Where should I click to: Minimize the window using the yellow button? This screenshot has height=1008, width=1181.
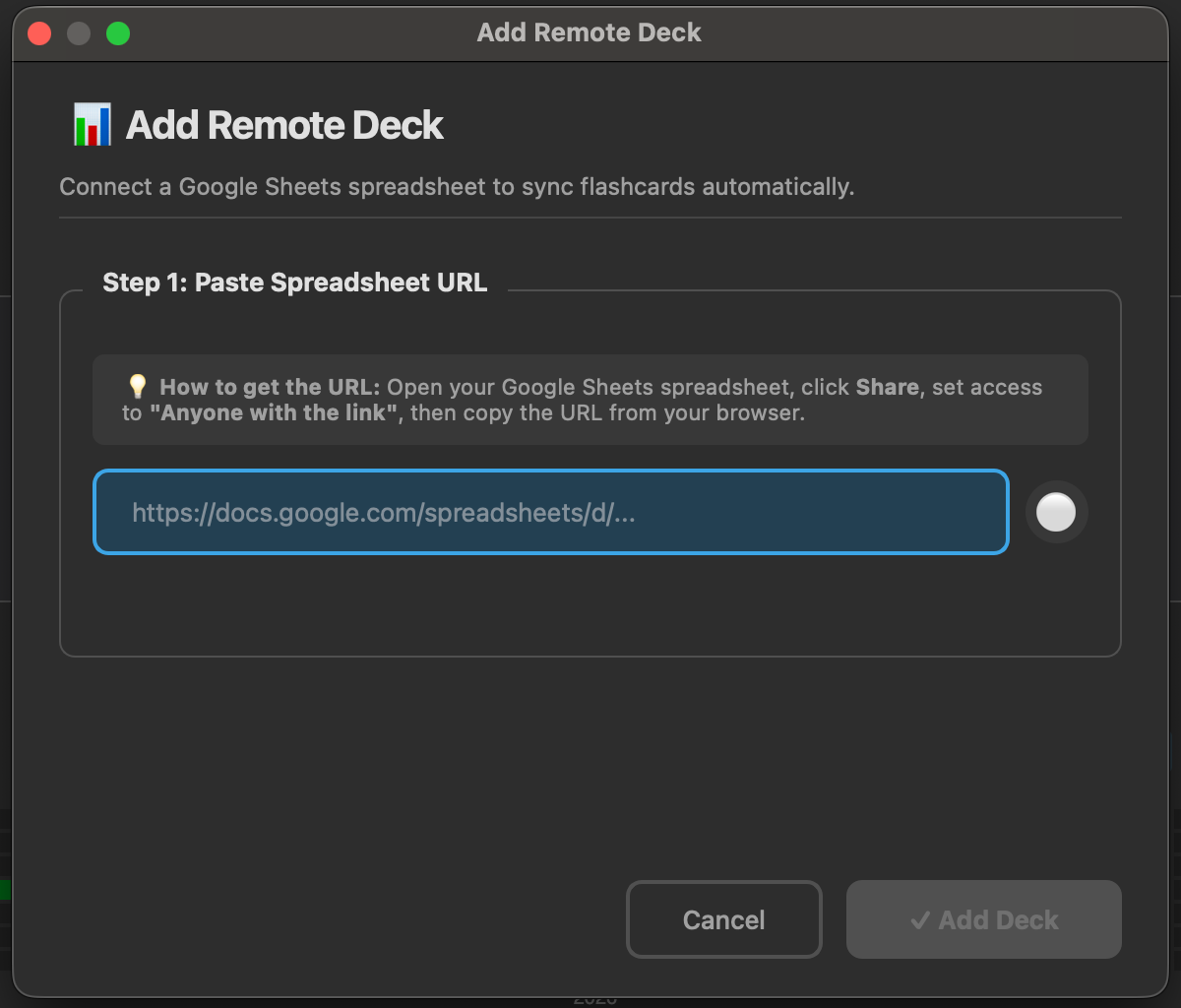(79, 33)
